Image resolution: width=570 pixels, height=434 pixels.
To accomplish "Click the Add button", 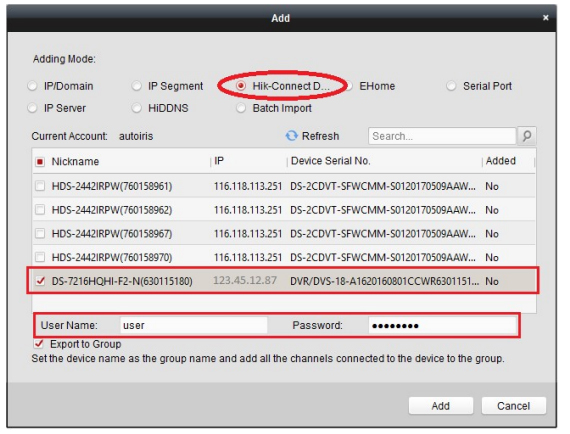I will 441,406.
